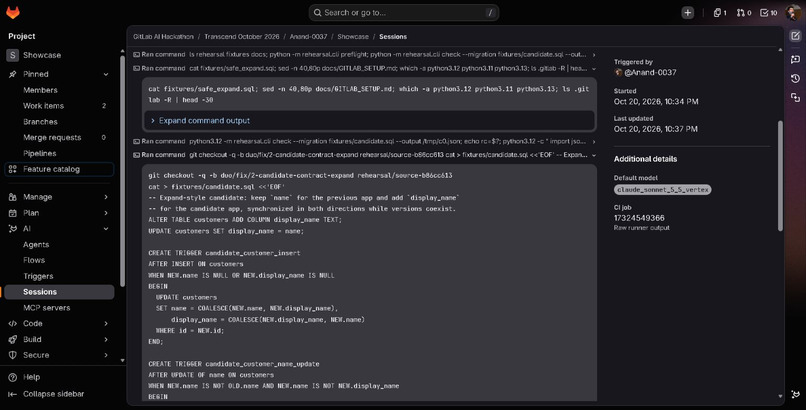This screenshot has width=806, height=410.
Task: Click the Showcase project avatar
Action: 12,55
